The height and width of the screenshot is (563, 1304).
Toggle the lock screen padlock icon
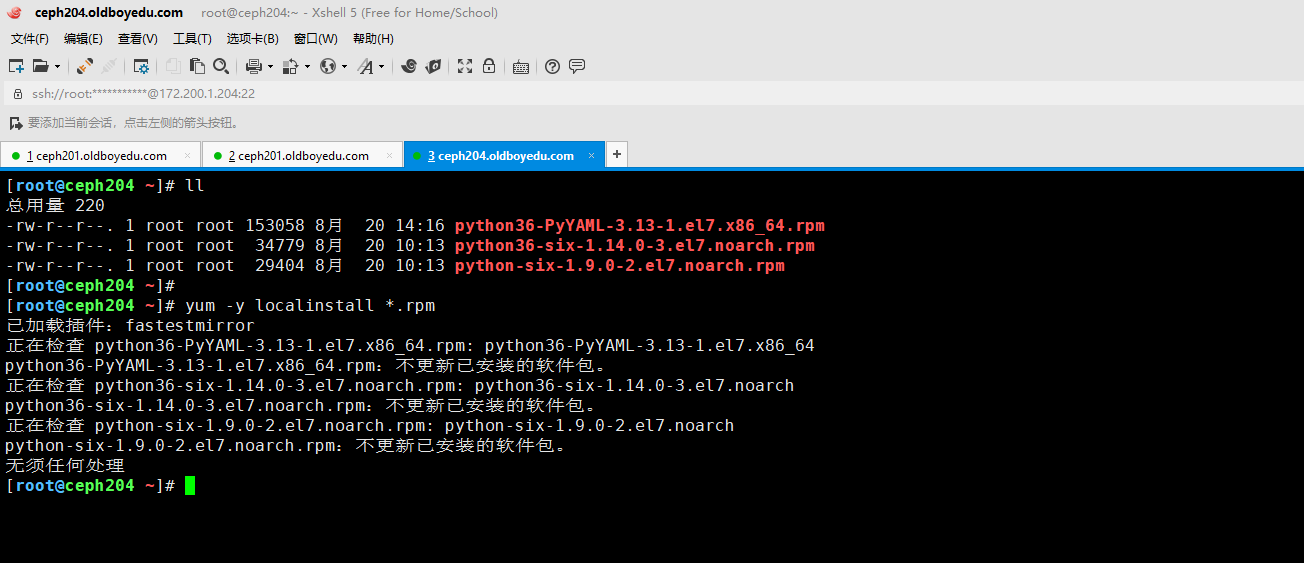coord(489,66)
